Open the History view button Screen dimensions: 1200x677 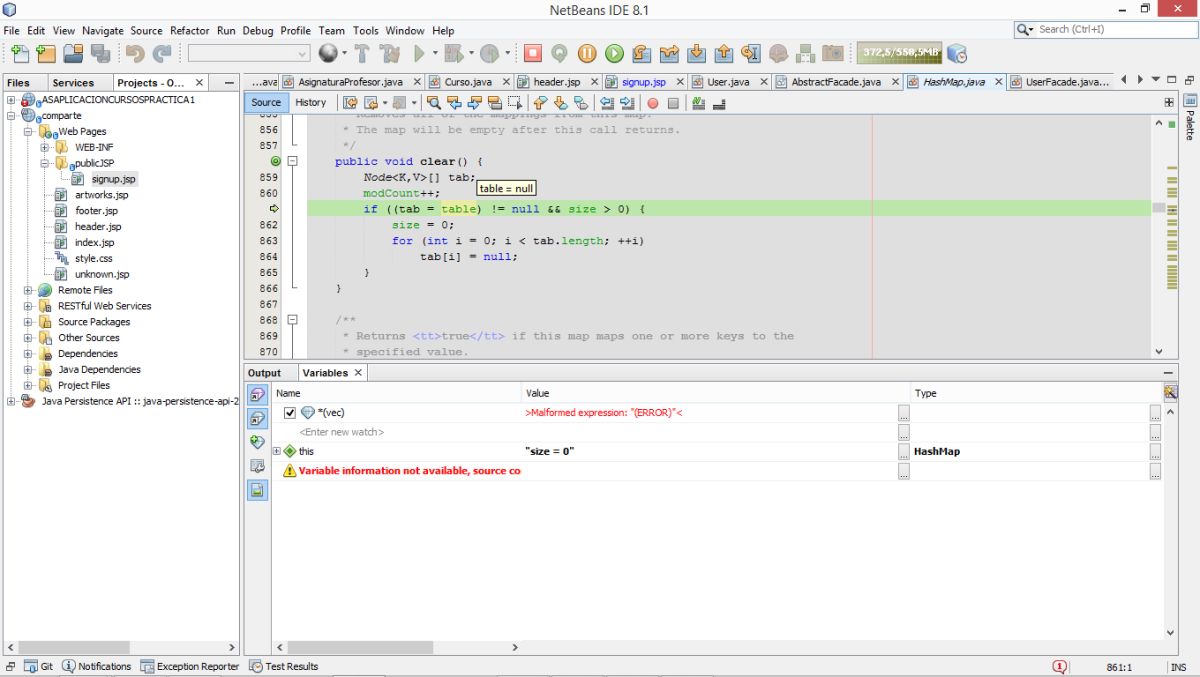coord(310,102)
